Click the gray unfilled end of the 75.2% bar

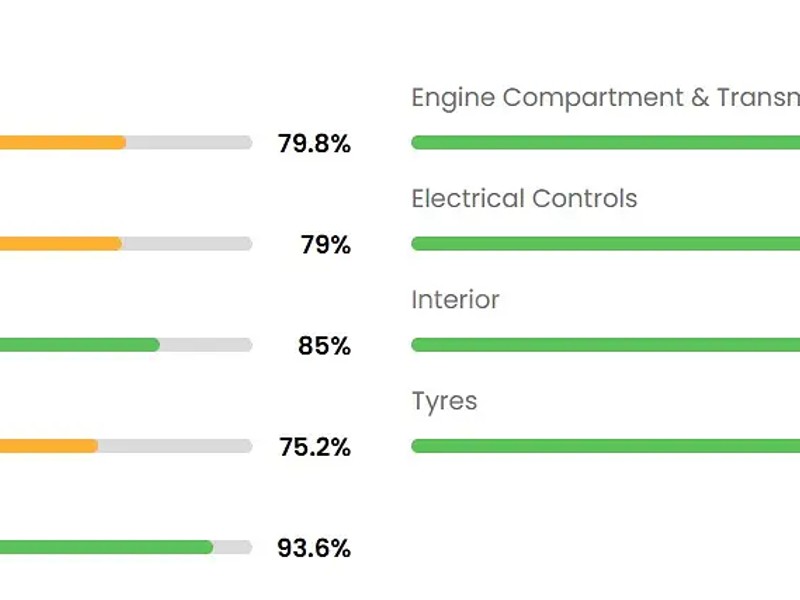pyautogui.click(x=175, y=446)
